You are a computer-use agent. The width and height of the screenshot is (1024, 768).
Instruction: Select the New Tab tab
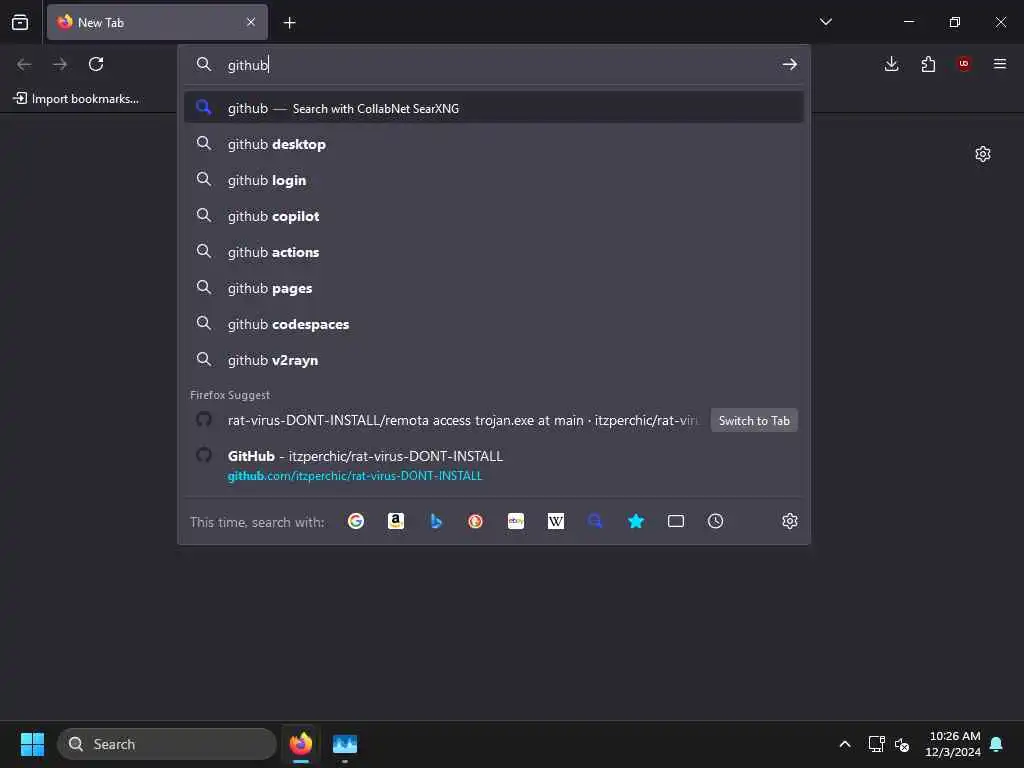click(157, 22)
